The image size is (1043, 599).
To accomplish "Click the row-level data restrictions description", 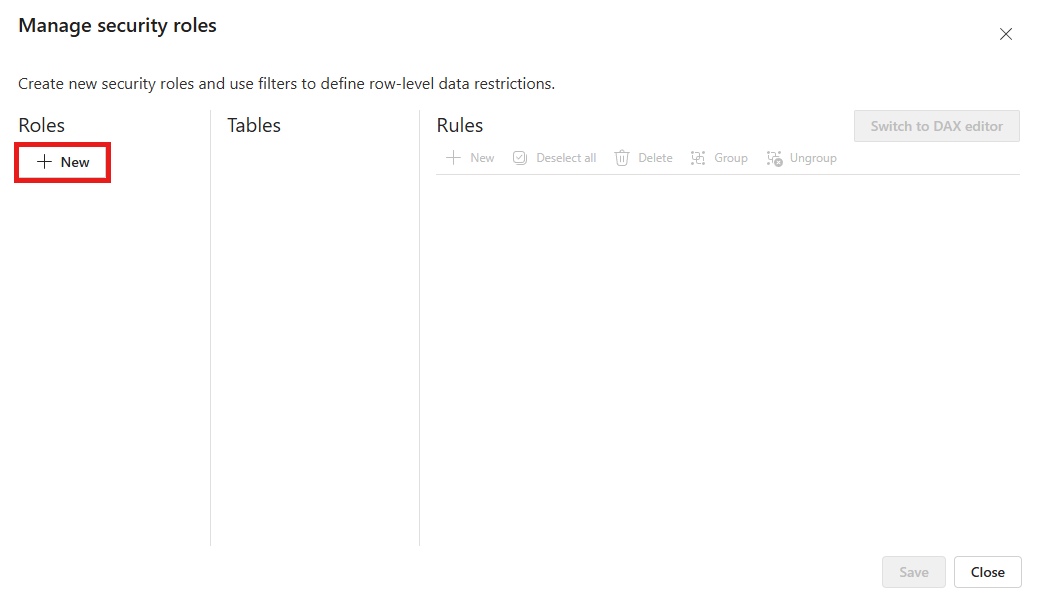I will point(287,84).
